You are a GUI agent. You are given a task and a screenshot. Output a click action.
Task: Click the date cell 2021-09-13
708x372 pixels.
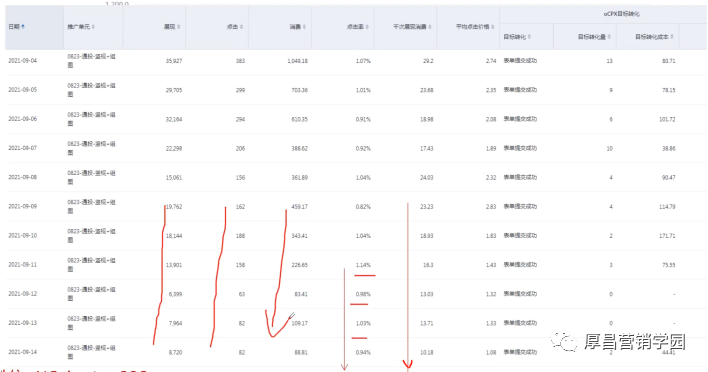[23, 323]
